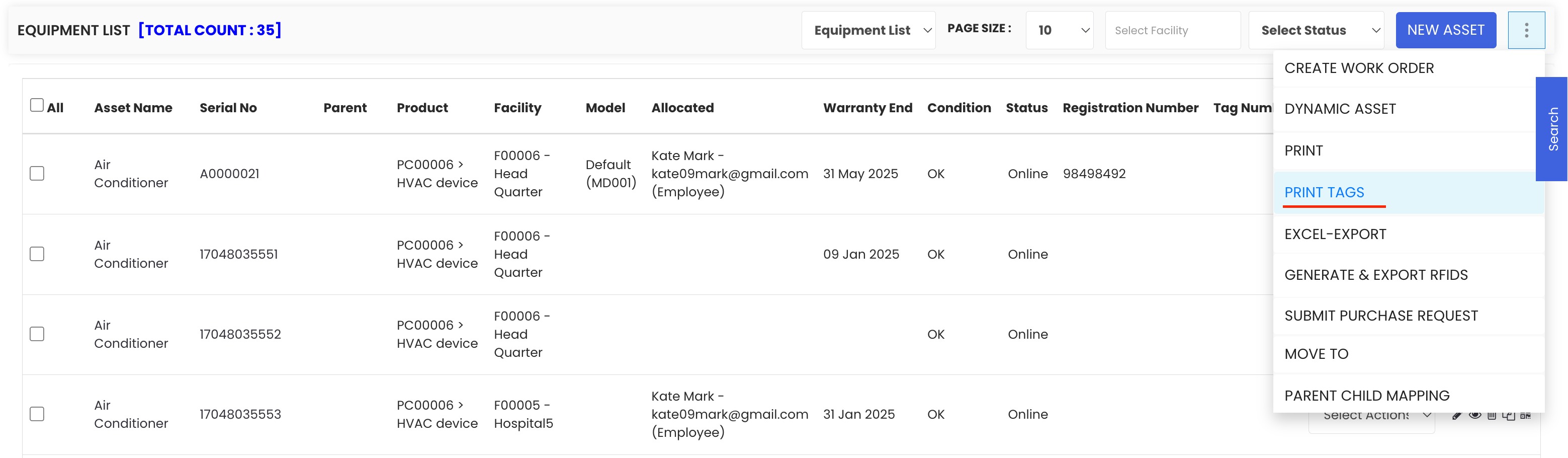This screenshot has width=1568, height=458.
Task: Click the Warranty End column header
Action: coord(867,108)
